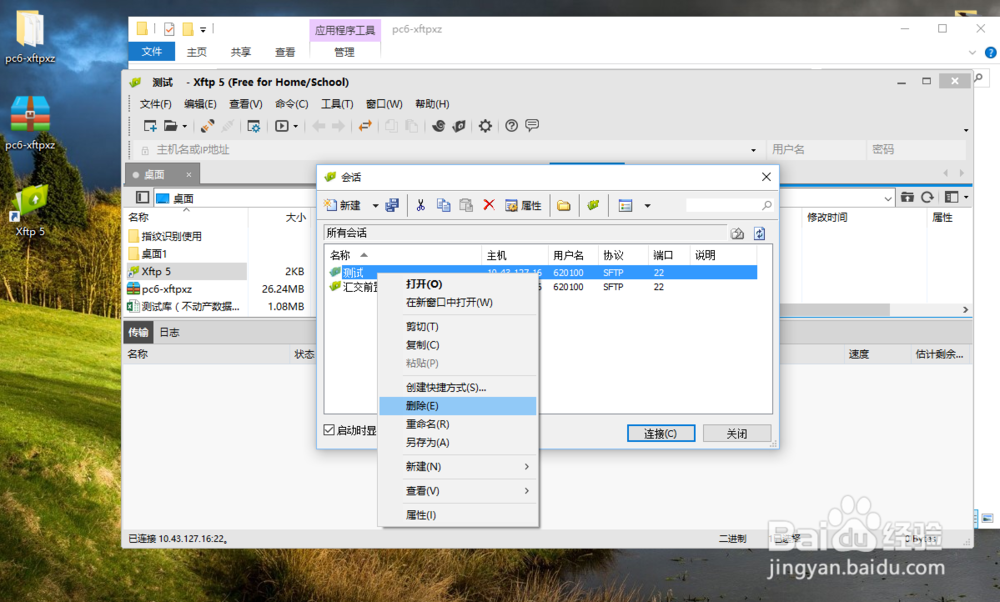Image resolution: width=1000 pixels, height=602 pixels.
Task: Switch to the 日志 tab
Action: coord(169,332)
